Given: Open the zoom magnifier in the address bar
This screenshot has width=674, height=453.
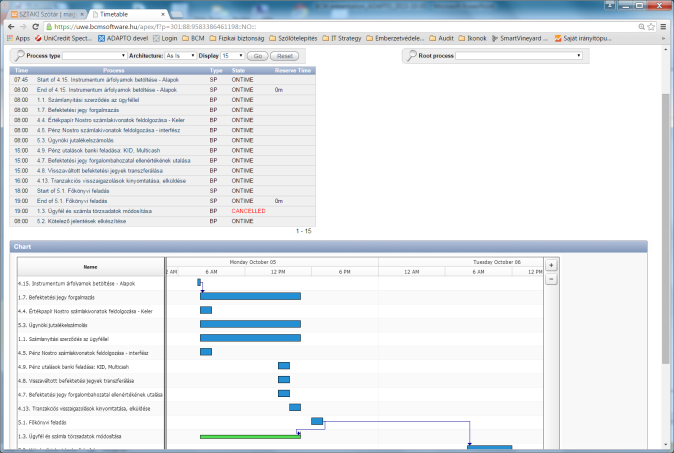Looking at the screenshot, I should pos(641,27).
